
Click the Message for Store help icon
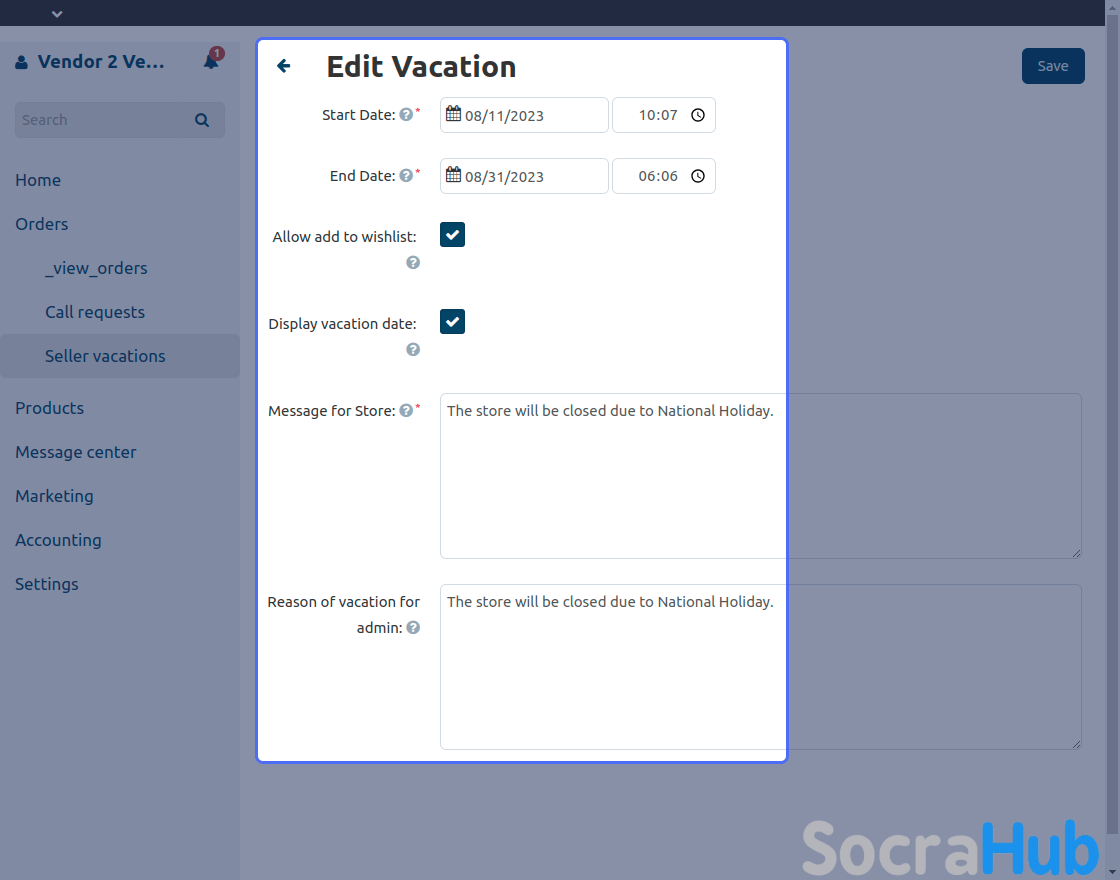406,411
